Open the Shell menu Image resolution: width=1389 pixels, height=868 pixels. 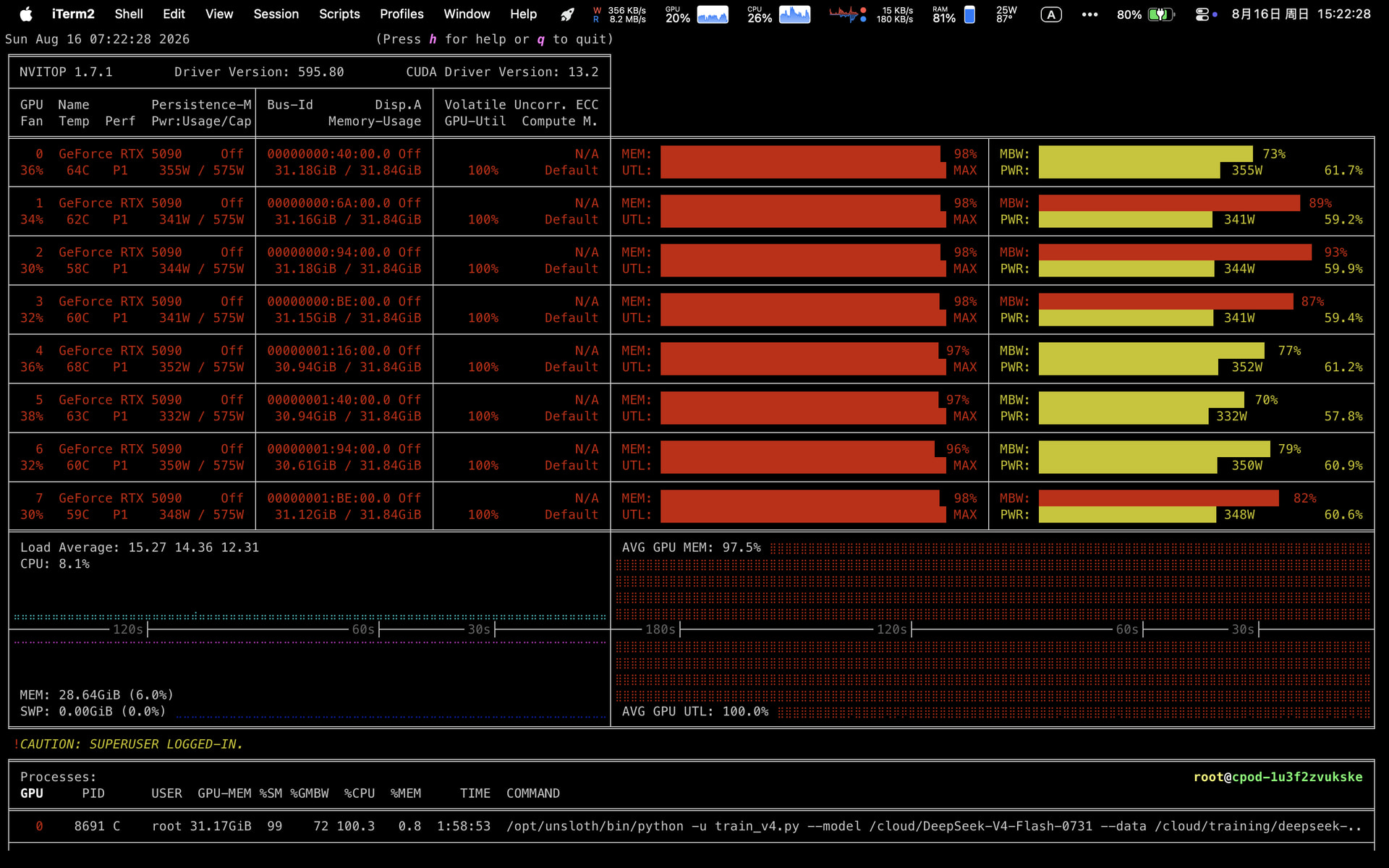click(x=129, y=14)
